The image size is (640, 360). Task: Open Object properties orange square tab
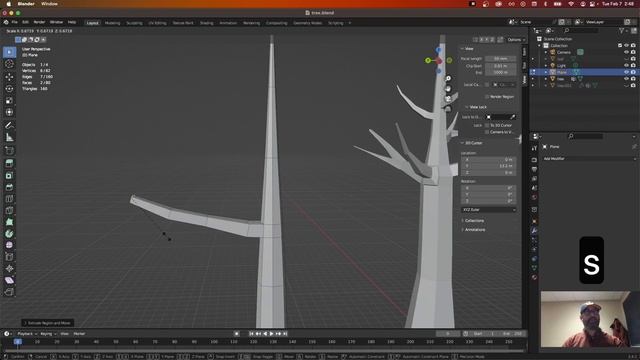point(534,221)
